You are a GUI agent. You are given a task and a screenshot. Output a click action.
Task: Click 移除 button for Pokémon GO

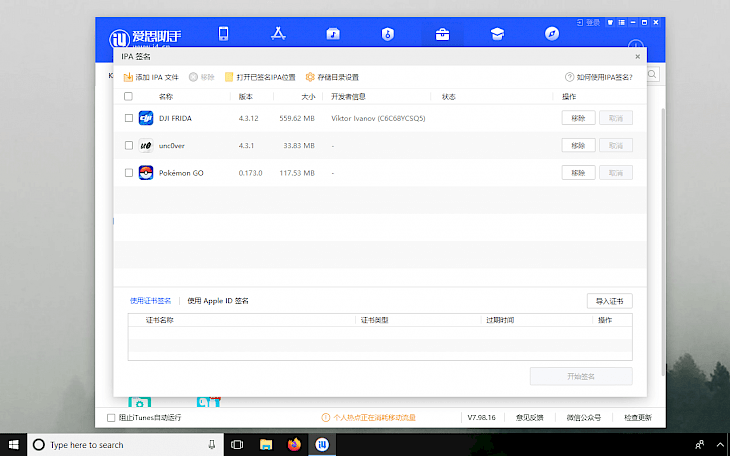(x=578, y=173)
